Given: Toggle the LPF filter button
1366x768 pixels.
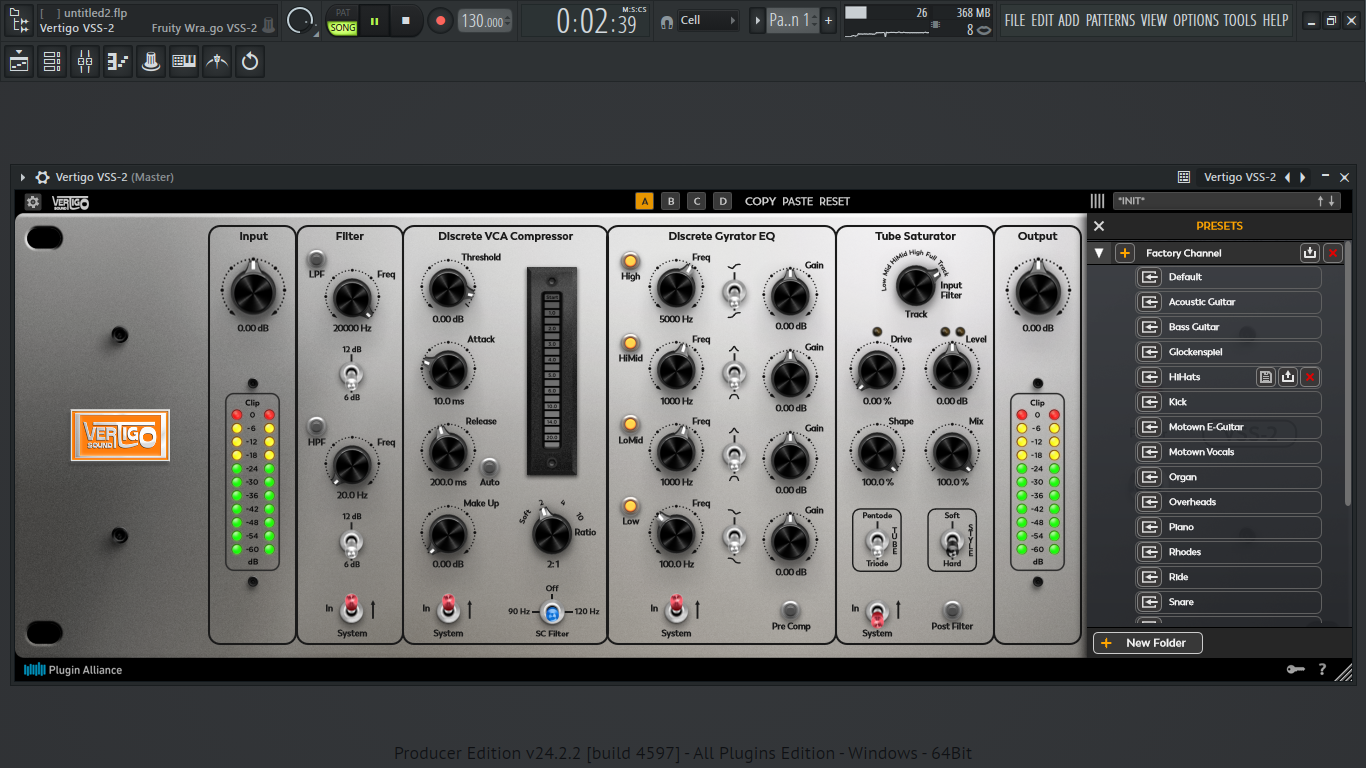Looking at the screenshot, I should pos(316,259).
